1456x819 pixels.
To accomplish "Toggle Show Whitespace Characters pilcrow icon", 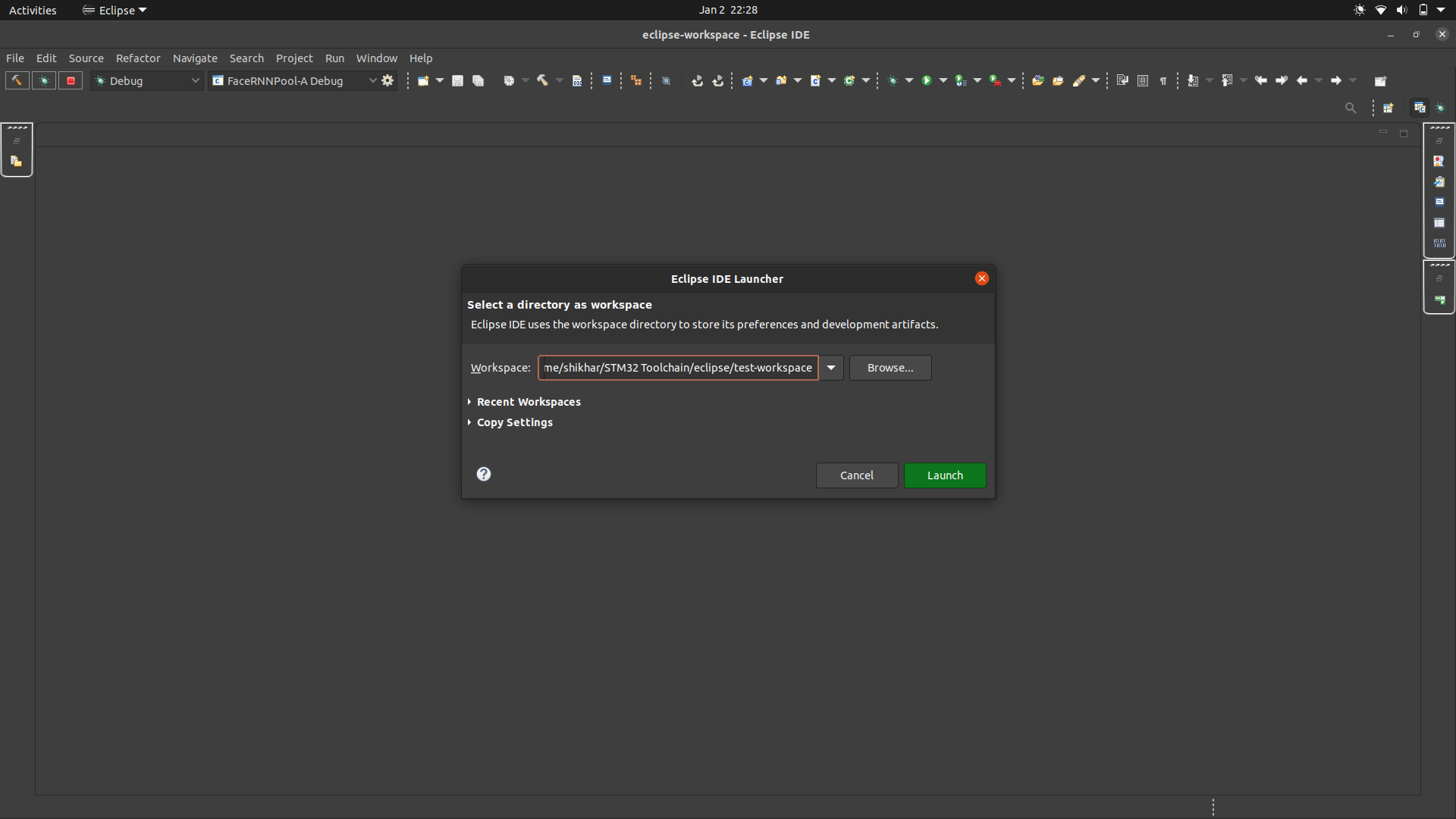I will [1163, 80].
